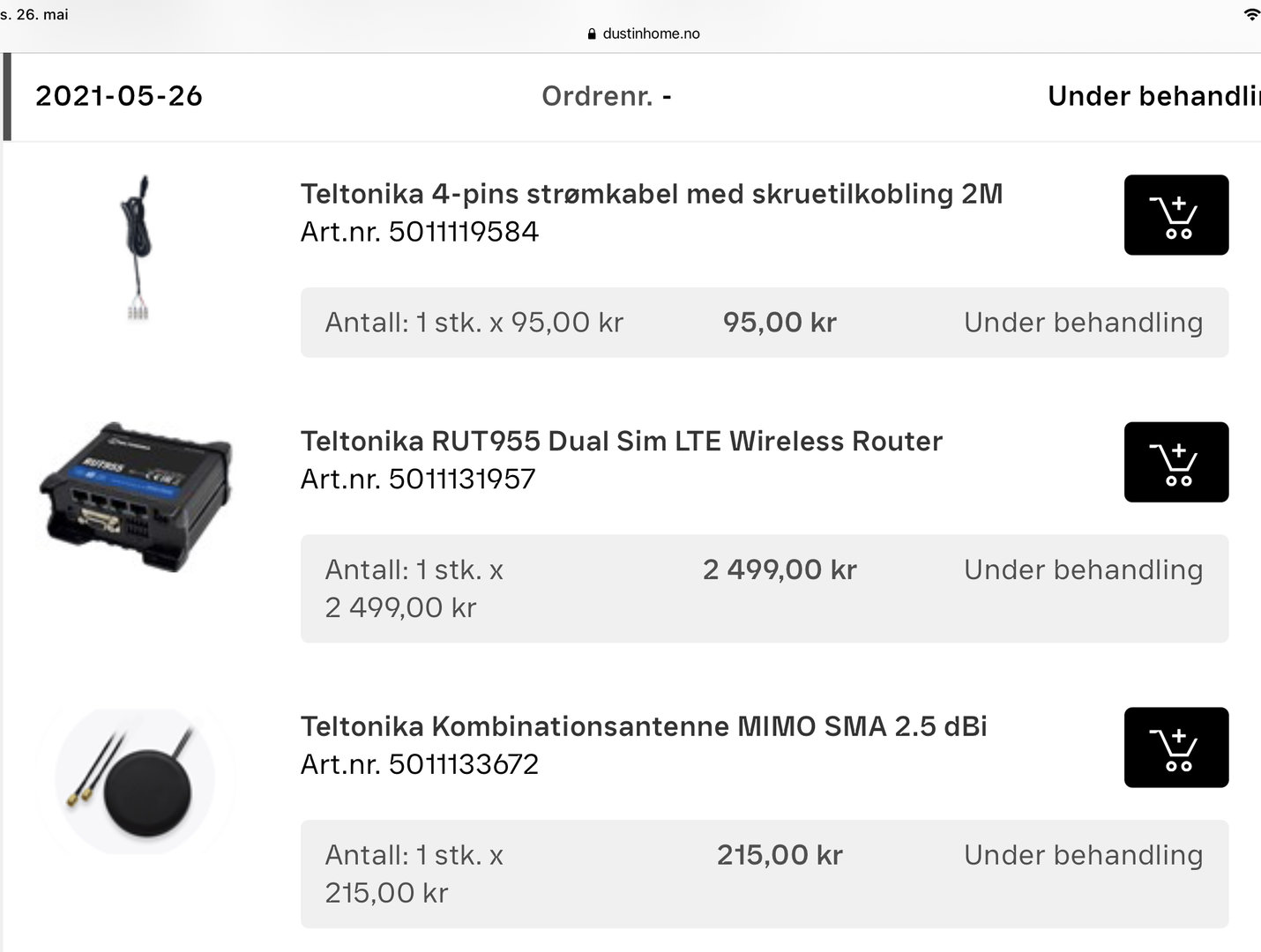Open the MIMO antenna product image
Viewport: 1261px width, 952px height.
click(136, 781)
